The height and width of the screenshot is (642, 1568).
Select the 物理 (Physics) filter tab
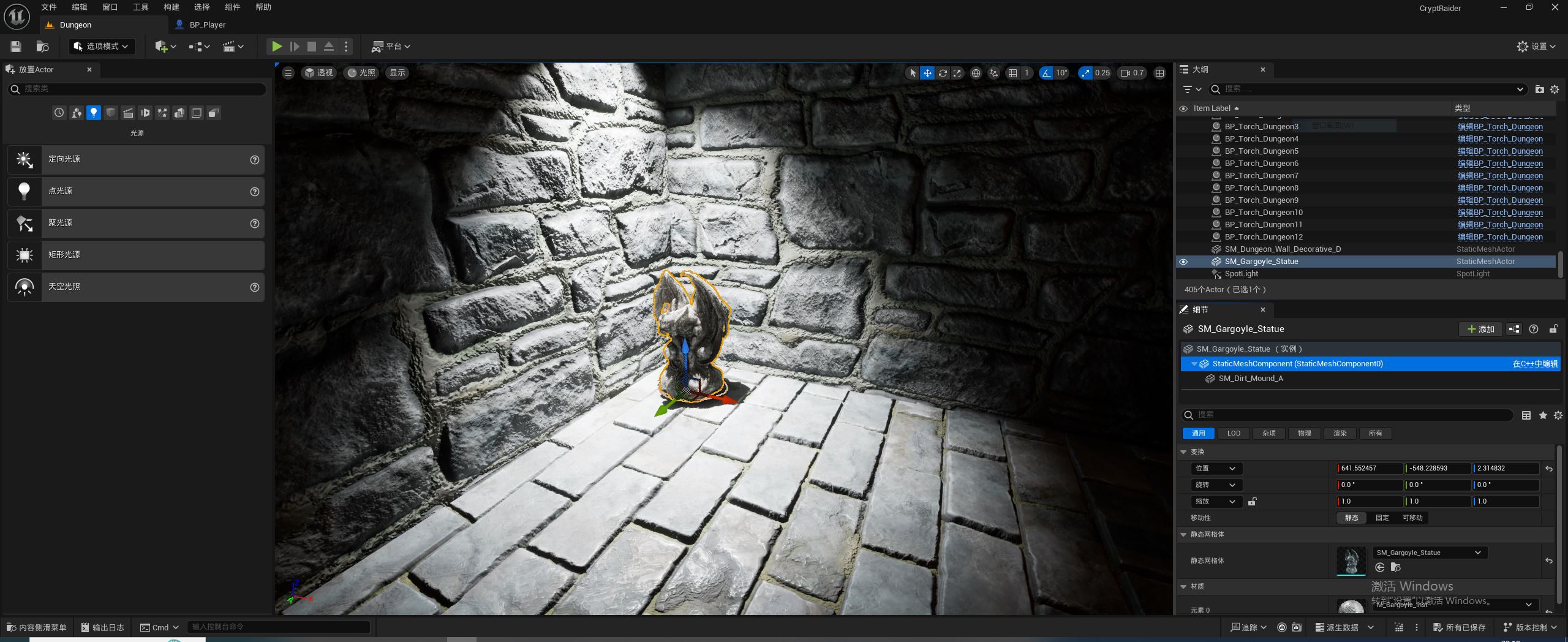[x=1304, y=434]
